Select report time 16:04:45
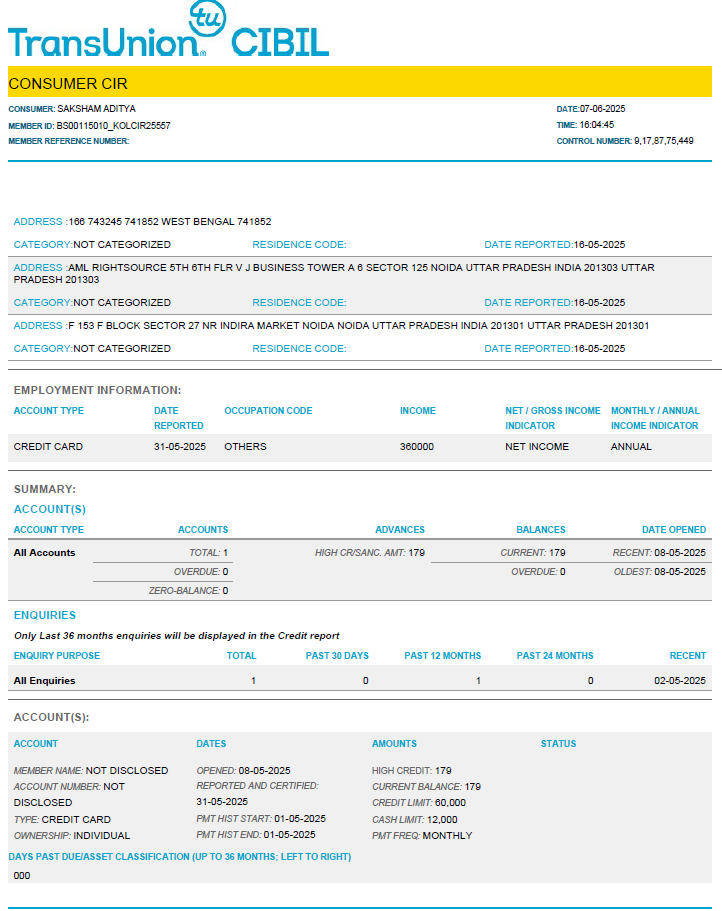722x911 pixels. [597, 125]
